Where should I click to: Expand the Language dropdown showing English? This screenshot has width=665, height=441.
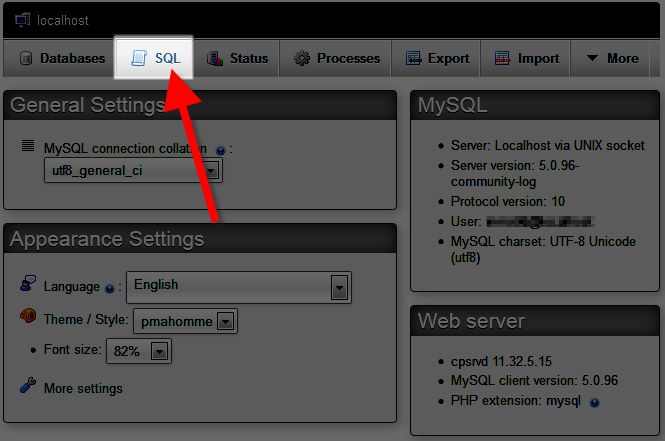click(x=238, y=286)
